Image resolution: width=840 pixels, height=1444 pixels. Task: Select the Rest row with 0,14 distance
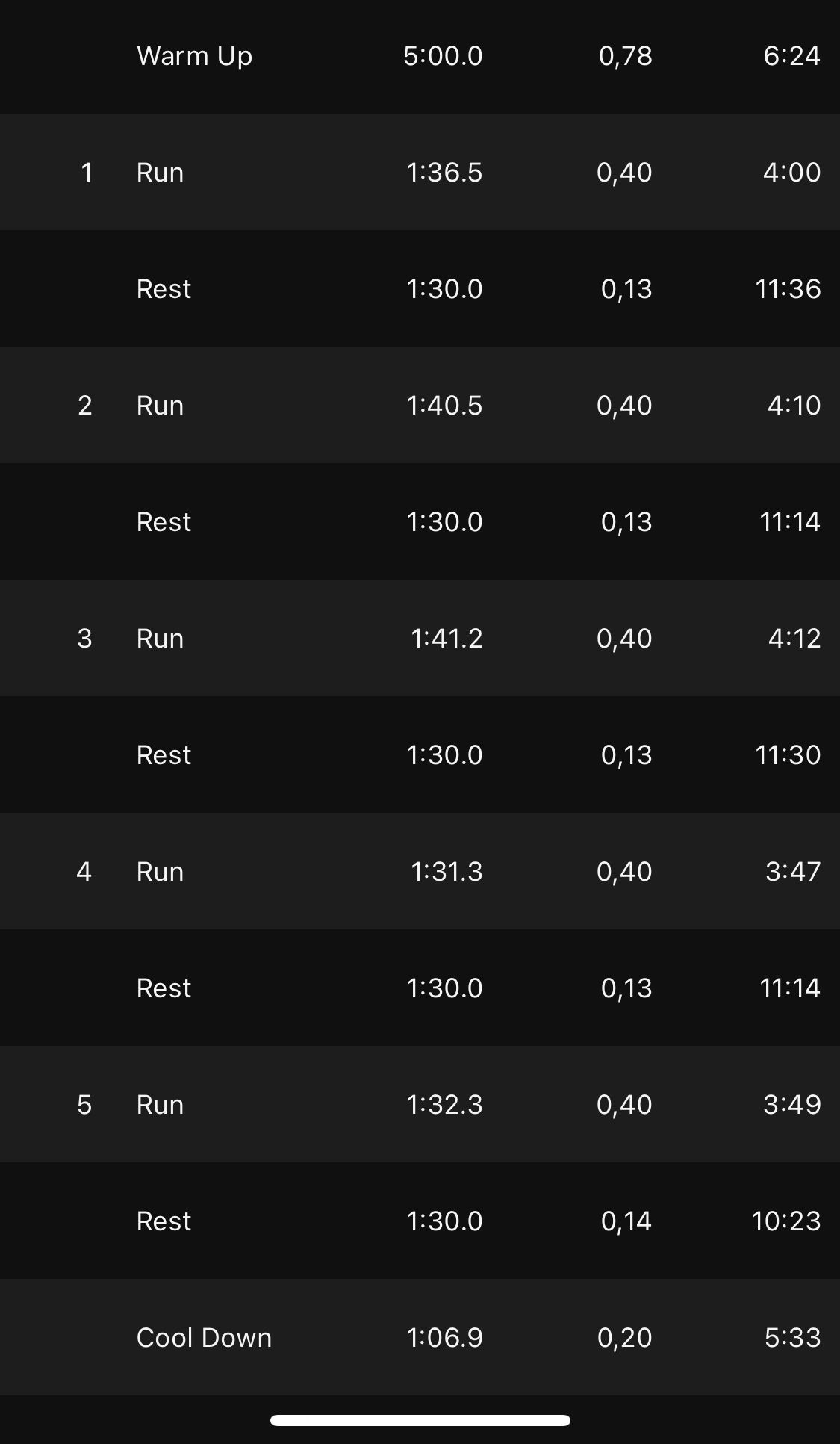tap(420, 1221)
